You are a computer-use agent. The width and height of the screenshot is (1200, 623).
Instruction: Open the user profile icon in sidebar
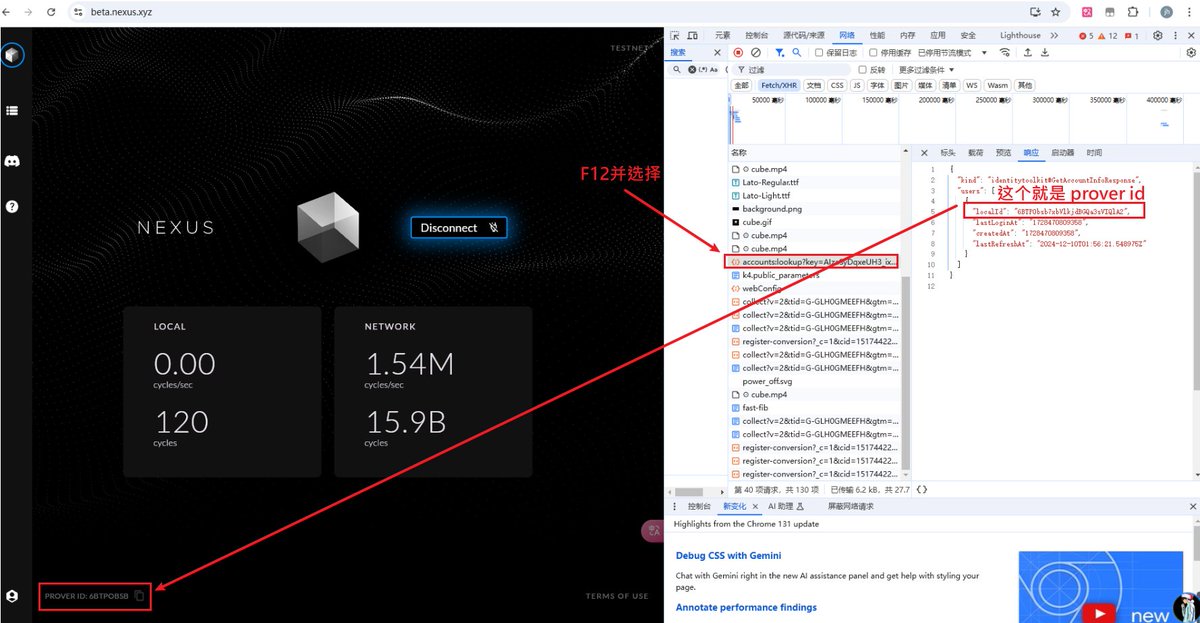[x=12, y=596]
